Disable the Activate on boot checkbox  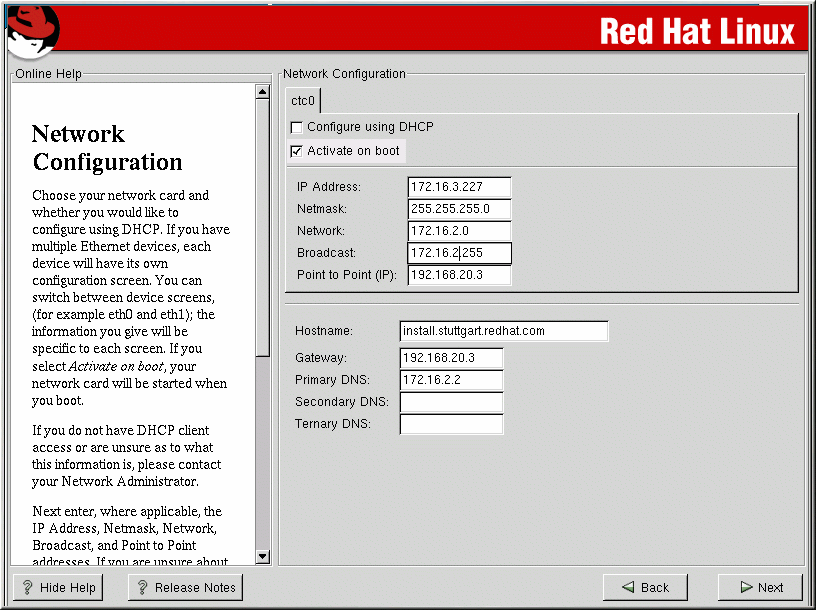click(x=297, y=151)
